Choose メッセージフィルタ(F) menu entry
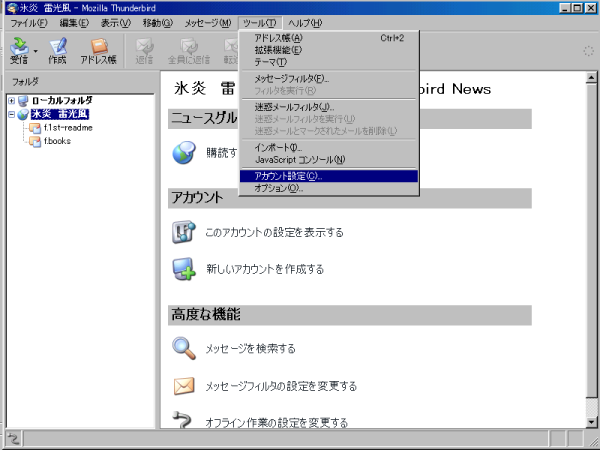 tap(329, 79)
